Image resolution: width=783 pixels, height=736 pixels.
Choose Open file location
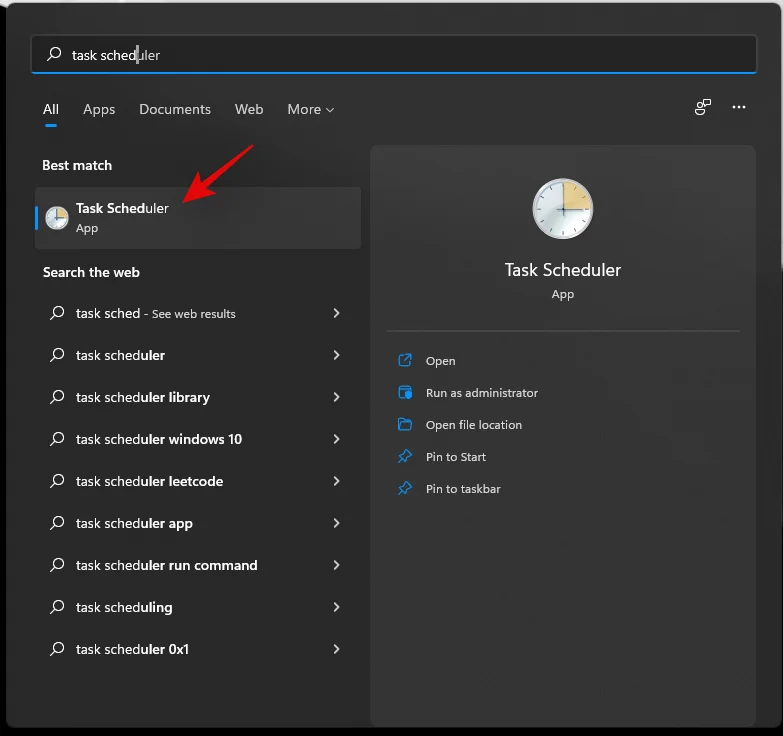pos(473,424)
